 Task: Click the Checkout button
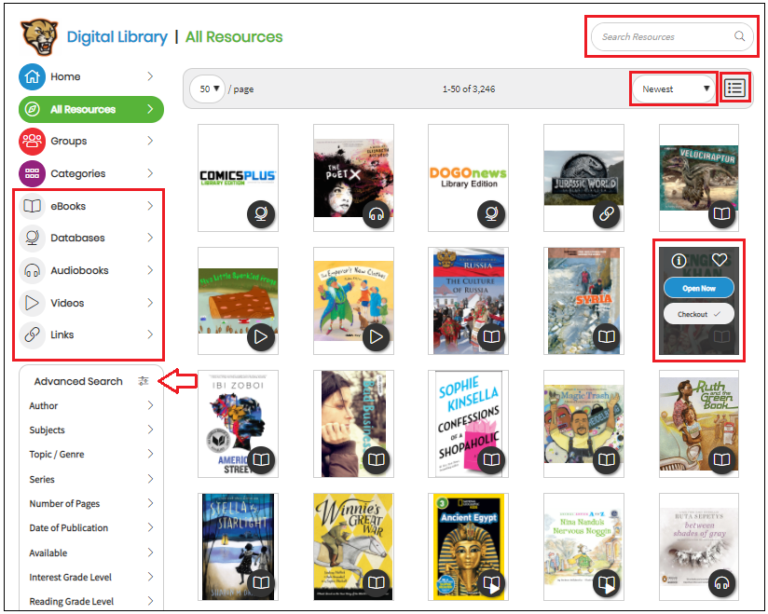[698, 314]
